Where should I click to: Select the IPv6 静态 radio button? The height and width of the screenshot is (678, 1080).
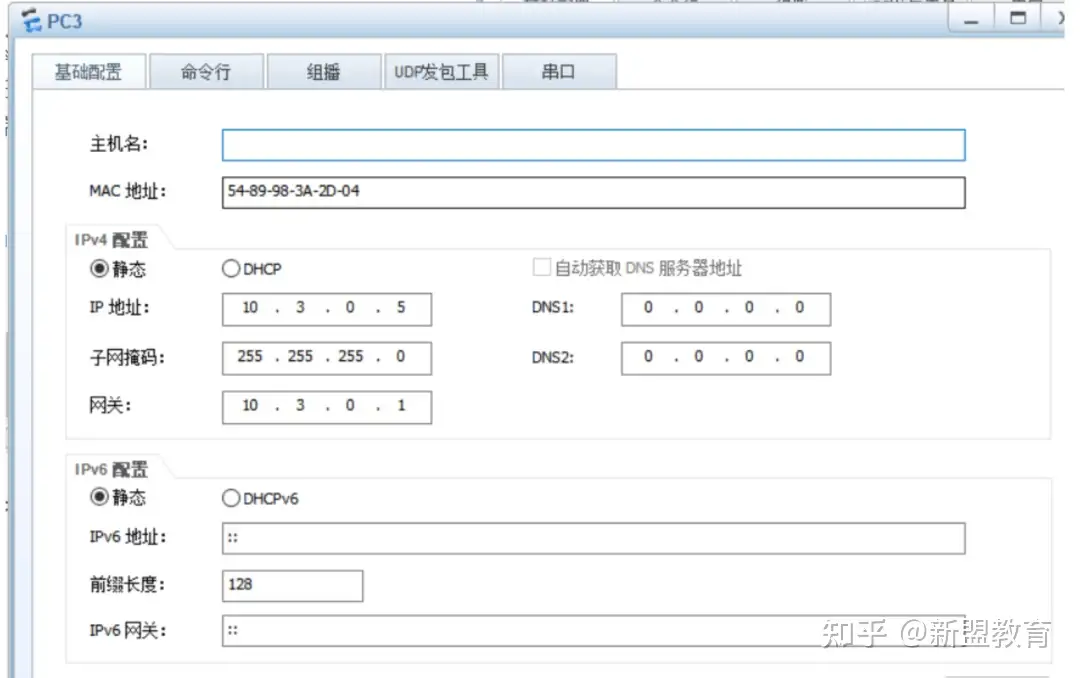(99, 497)
